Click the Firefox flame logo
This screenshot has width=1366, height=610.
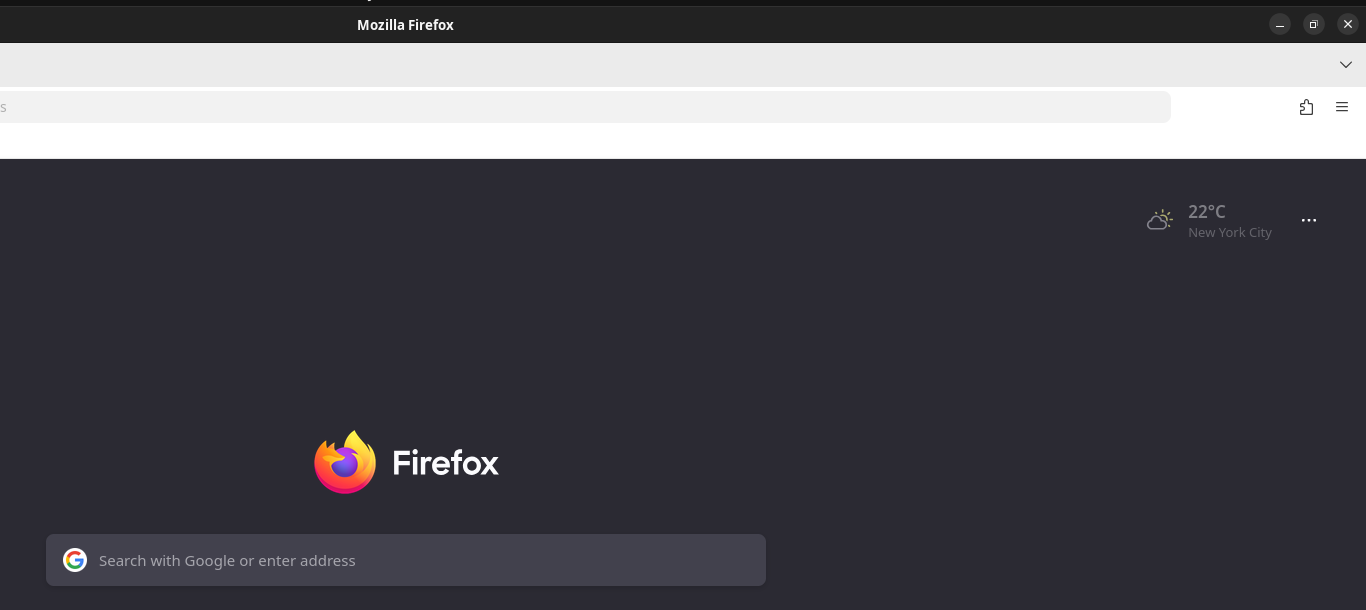[345, 462]
